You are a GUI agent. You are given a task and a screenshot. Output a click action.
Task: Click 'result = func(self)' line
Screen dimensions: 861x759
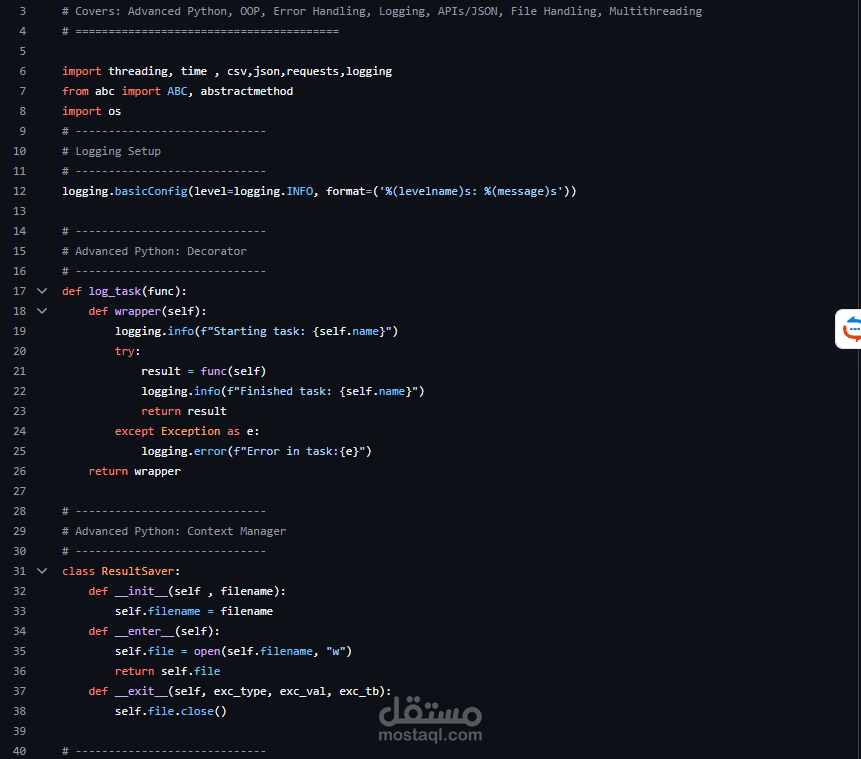(204, 371)
